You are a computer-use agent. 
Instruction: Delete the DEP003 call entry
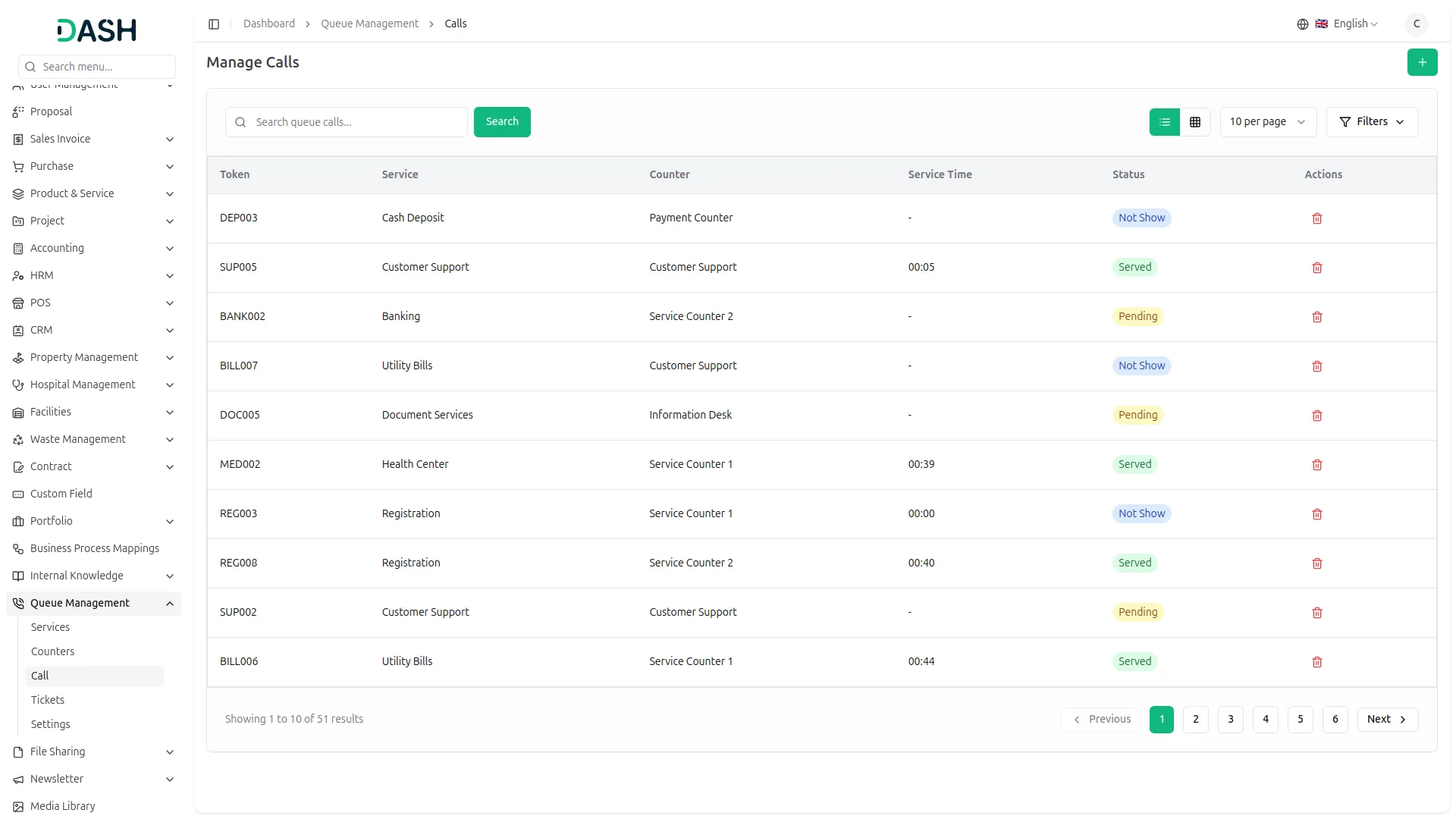click(x=1316, y=218)
